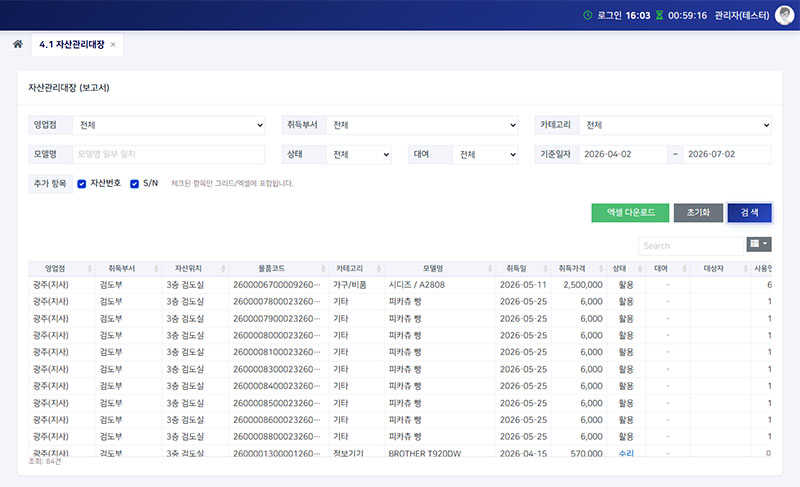Sort table by 대여 column header
The height and width of the screenshot is (487, 800).
click(x=667, y=269)
